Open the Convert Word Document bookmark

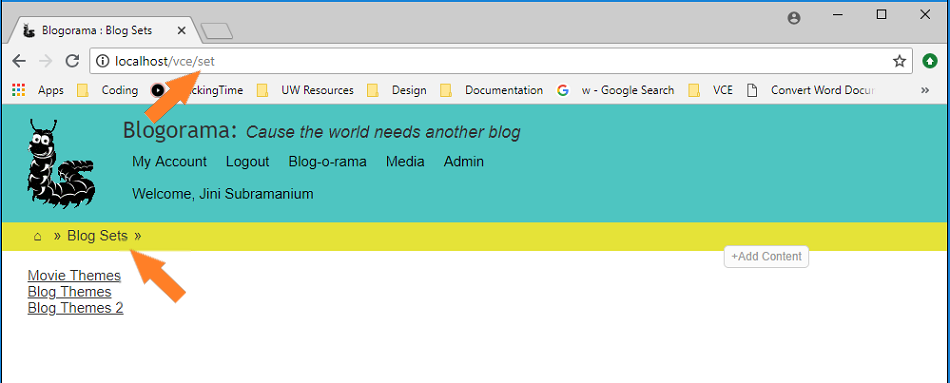pyautogui.click(x=811, y=90)
